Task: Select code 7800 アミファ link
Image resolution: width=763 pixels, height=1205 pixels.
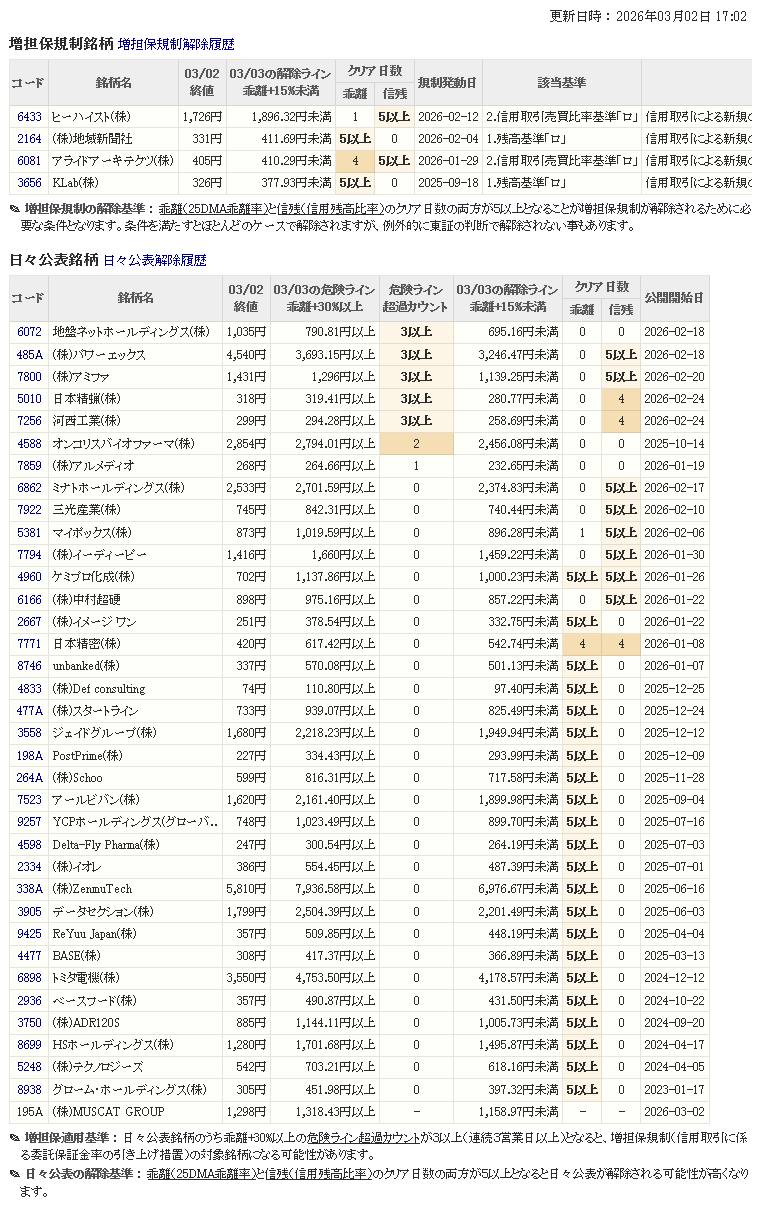Action: 29,377
